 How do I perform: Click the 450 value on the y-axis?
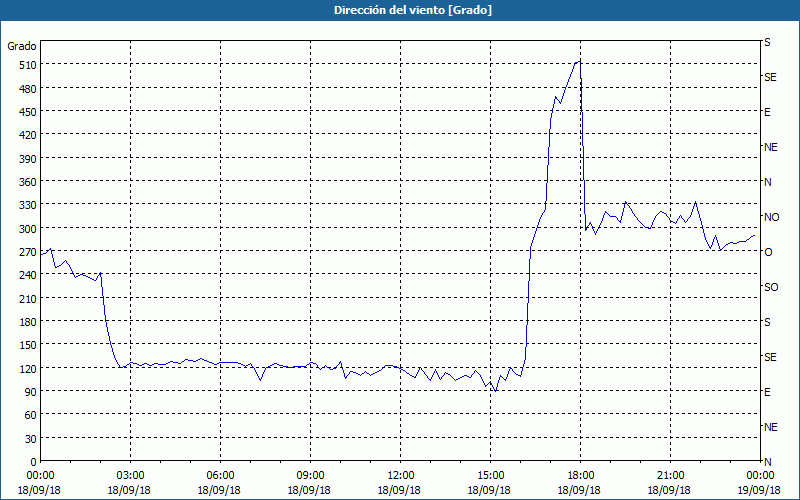[x=28, y=112]
